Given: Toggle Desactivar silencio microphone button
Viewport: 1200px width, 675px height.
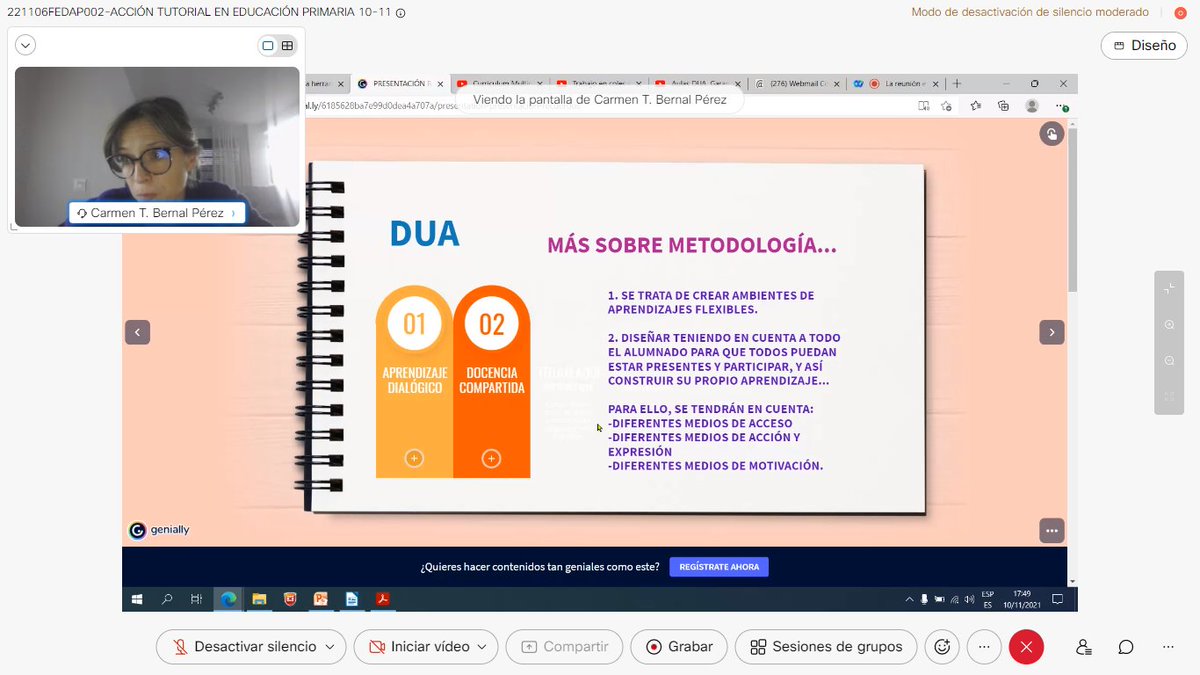Looking at the screenshot, I should [x=245, y=647].
